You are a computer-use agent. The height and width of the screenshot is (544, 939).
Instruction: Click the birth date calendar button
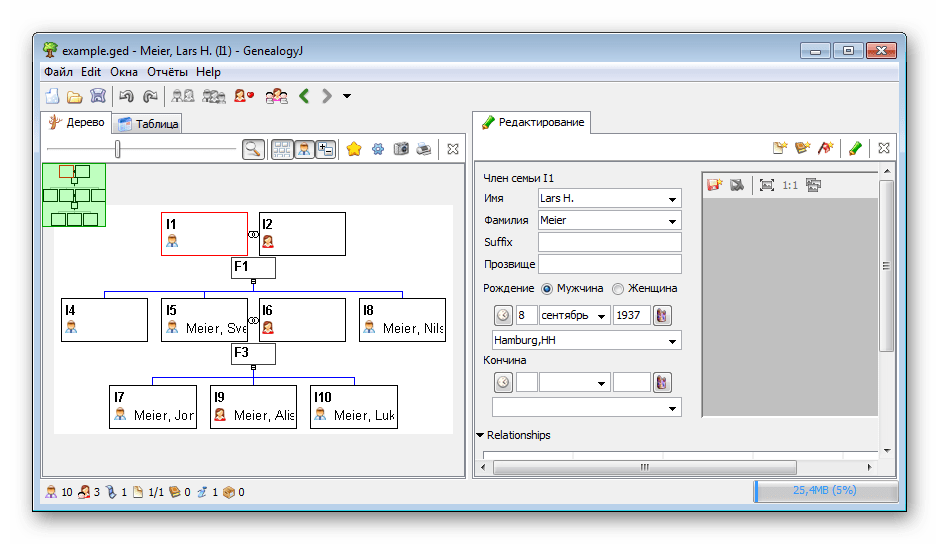click(x=662, y=315)
